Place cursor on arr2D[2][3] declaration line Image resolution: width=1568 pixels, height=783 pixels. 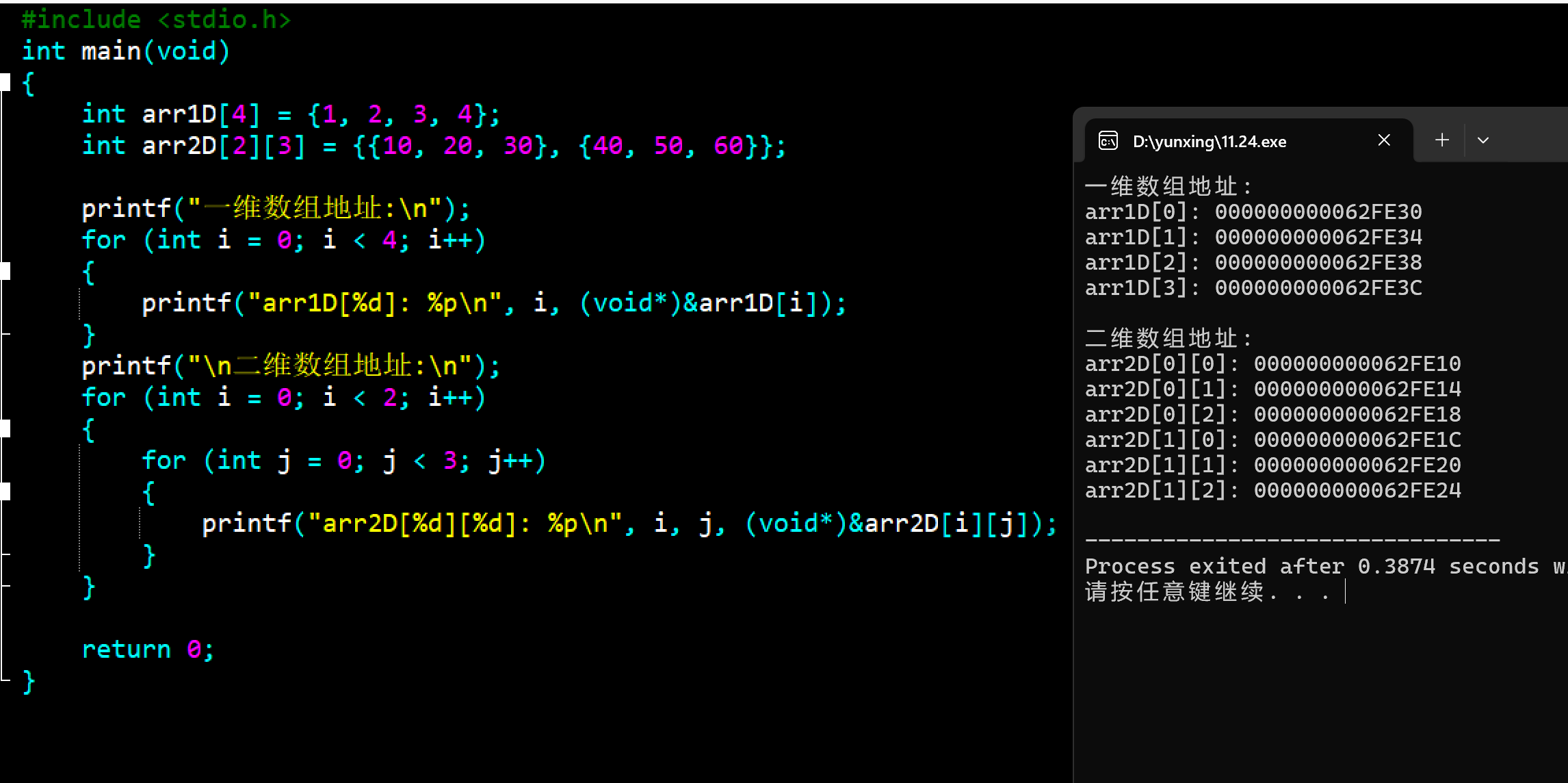(433, 146)
